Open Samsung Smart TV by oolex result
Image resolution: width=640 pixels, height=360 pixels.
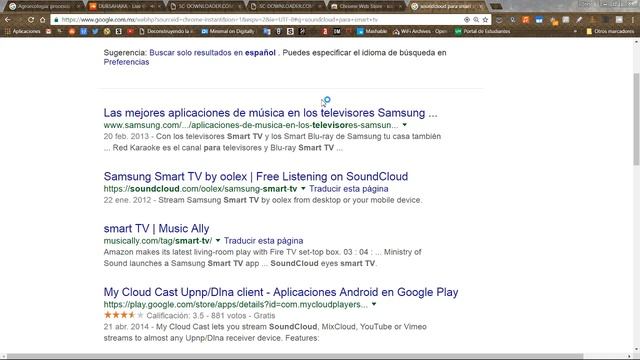click(x=256, y=176)
